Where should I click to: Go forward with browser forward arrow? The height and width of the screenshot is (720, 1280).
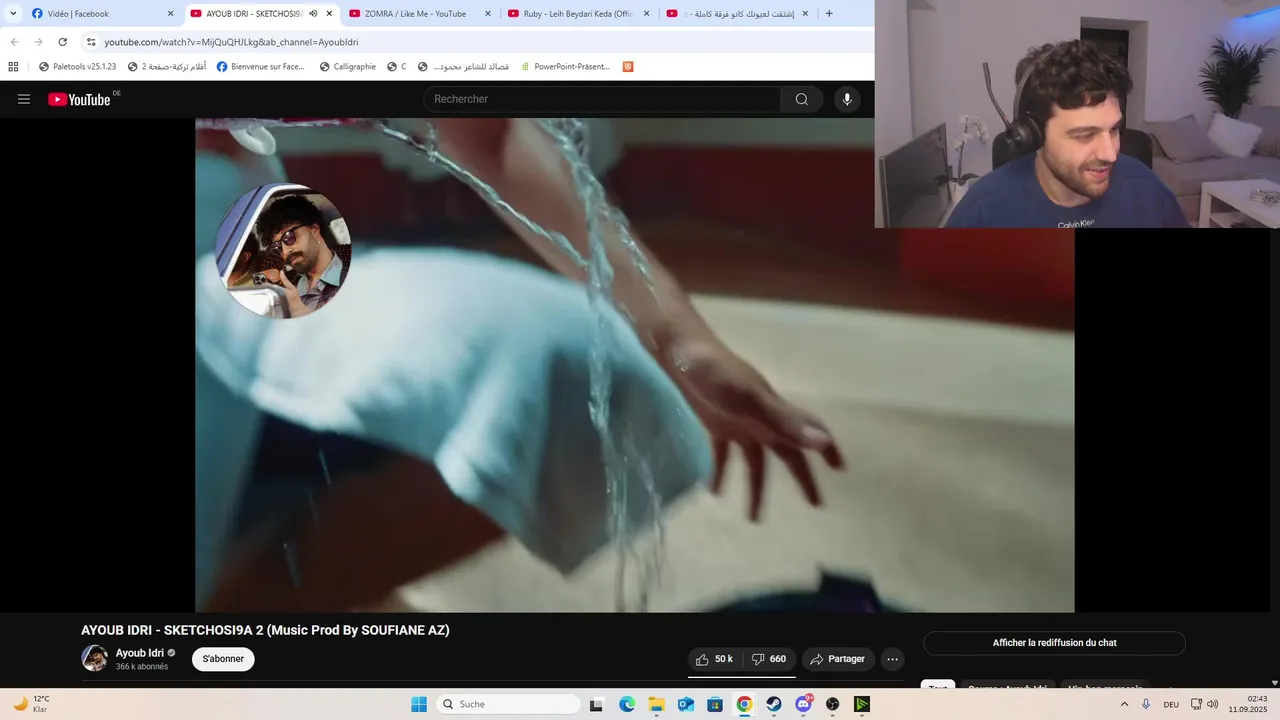pos(38,42)
